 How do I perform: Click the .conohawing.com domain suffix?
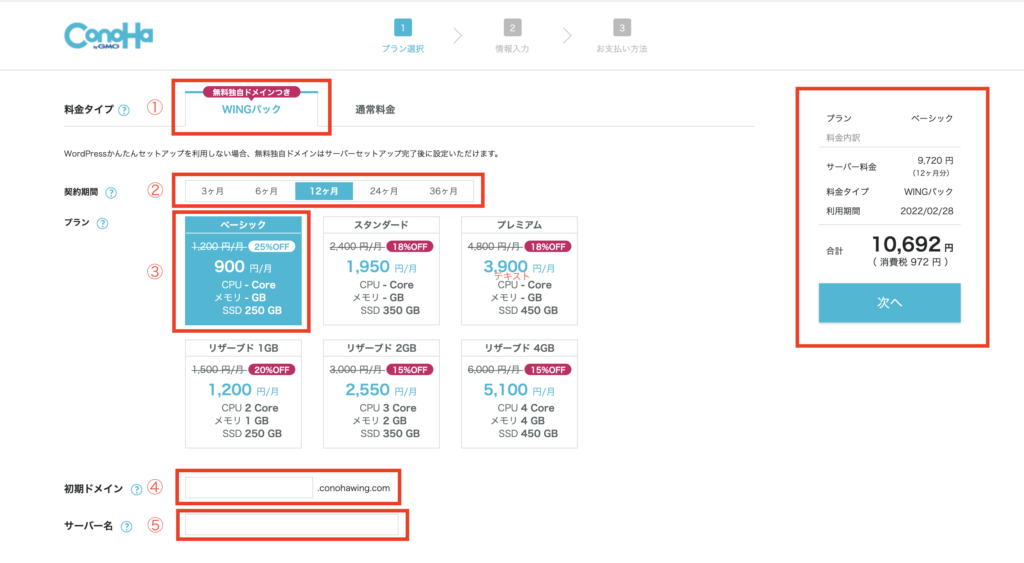(353, 488)
